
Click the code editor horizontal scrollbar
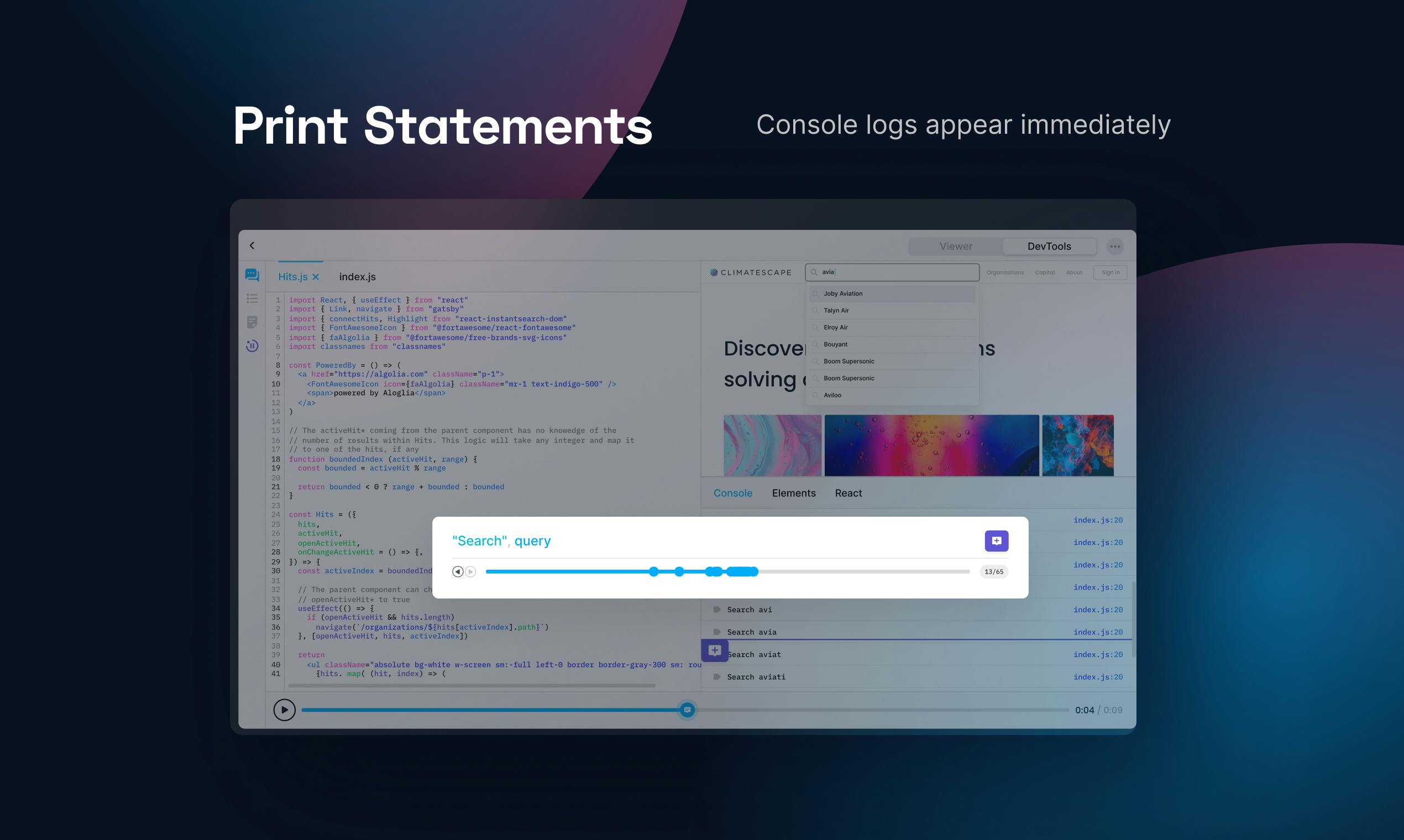pyautogui.click(x=472, y=685)
